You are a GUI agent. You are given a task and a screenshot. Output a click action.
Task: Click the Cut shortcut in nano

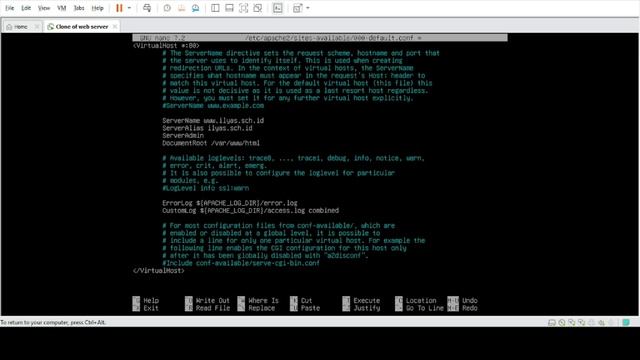301,300
